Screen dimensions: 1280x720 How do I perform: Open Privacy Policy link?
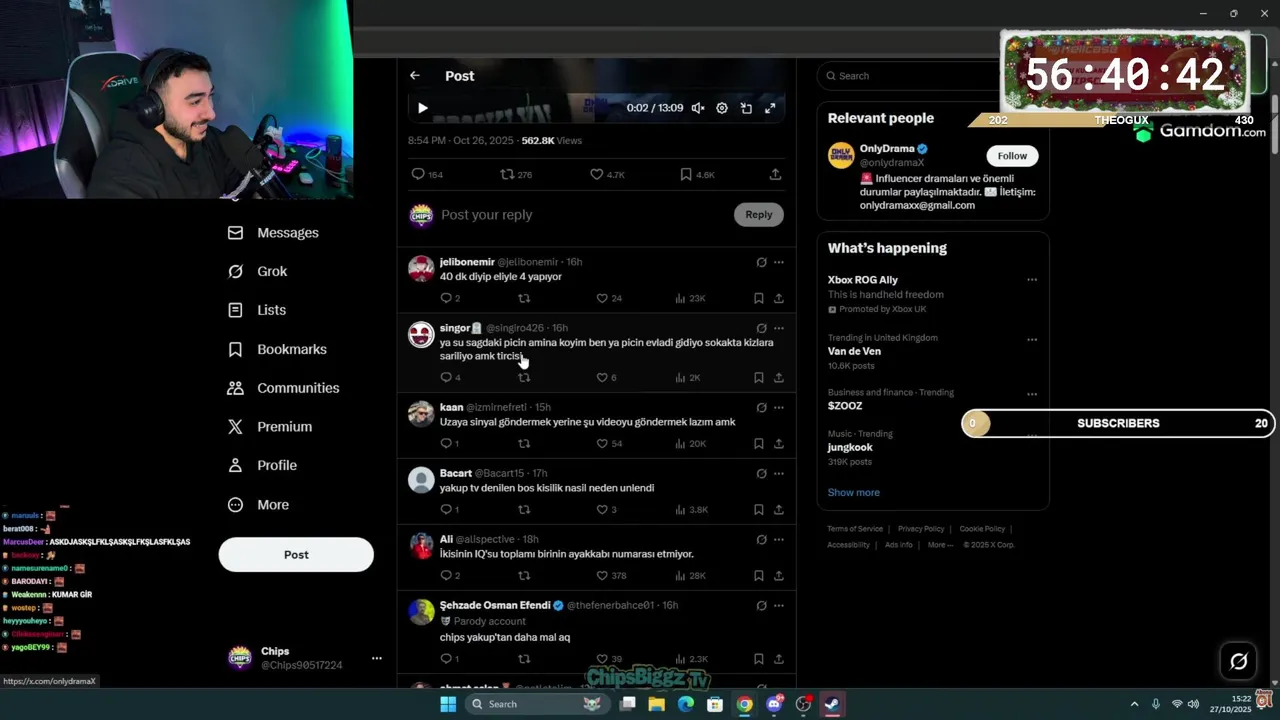tap(921, 529)
